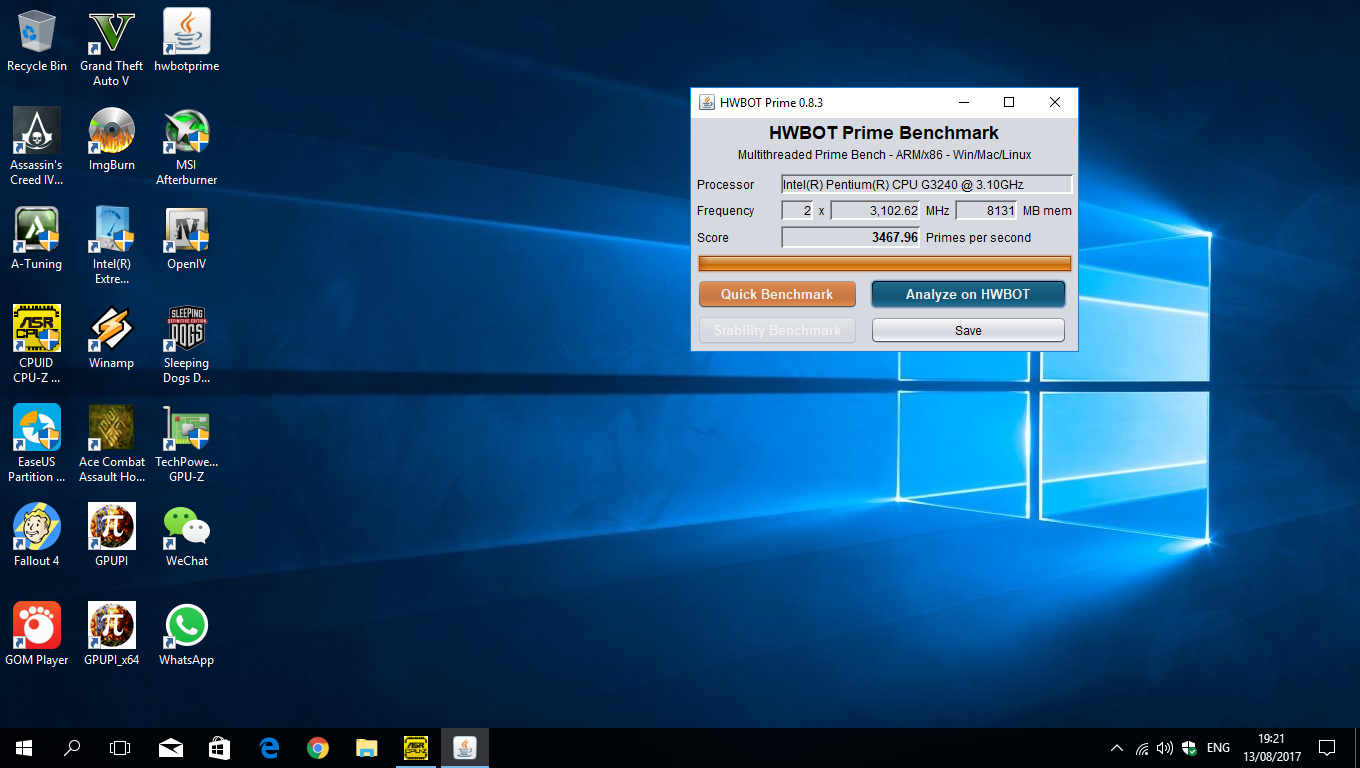Launch Google Chrome from taskbar
Screen dimensions: 1360x768
(x=318, y=748)
